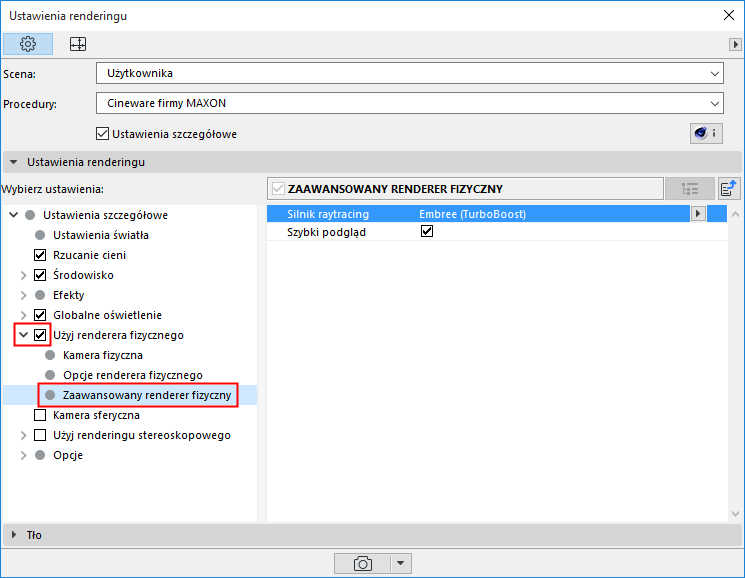Click the list view mode button

[x=690, y=189]
